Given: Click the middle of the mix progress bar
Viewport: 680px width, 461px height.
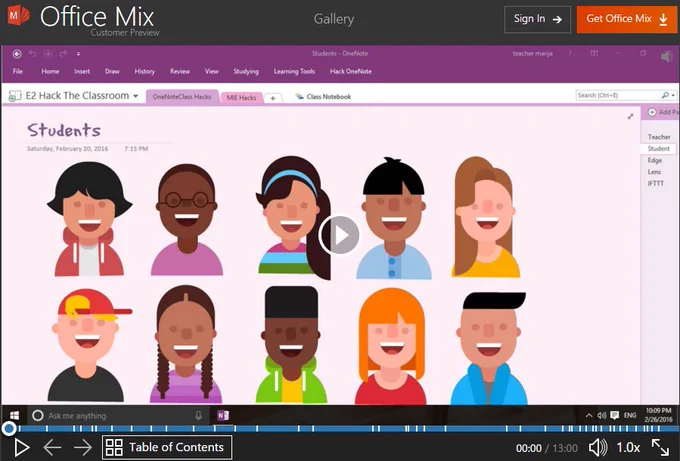Looking at the screenshot, I should [x=340, y=429].
